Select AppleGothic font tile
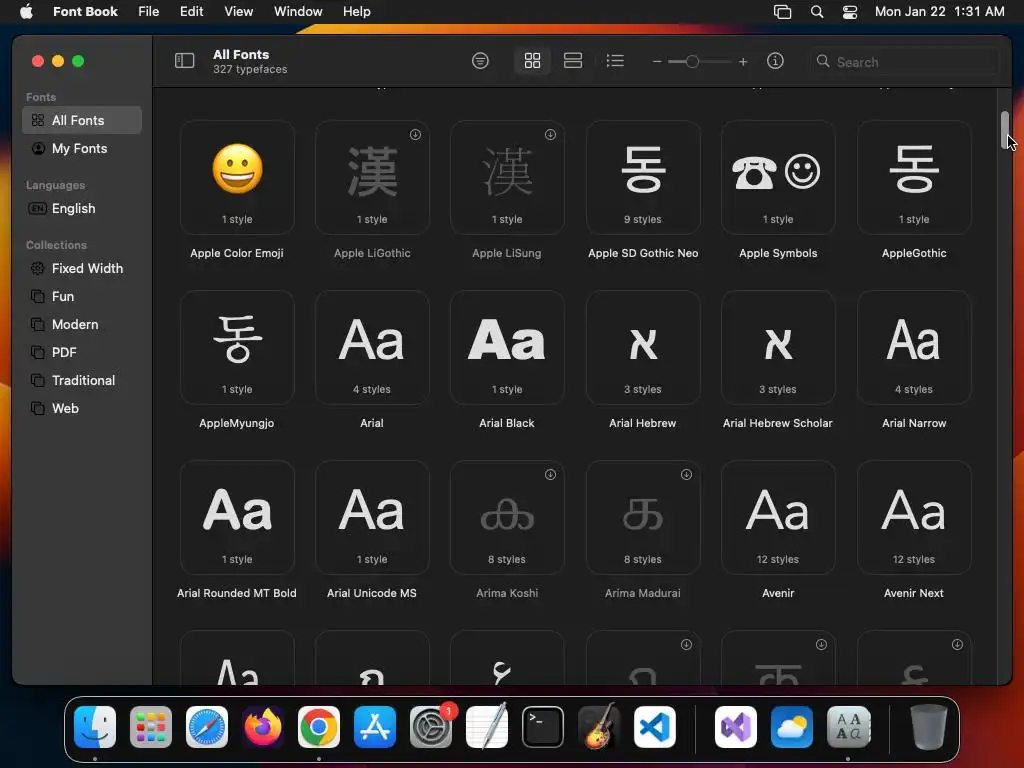Screen dimensions: 1024x768 pos(914,177)
